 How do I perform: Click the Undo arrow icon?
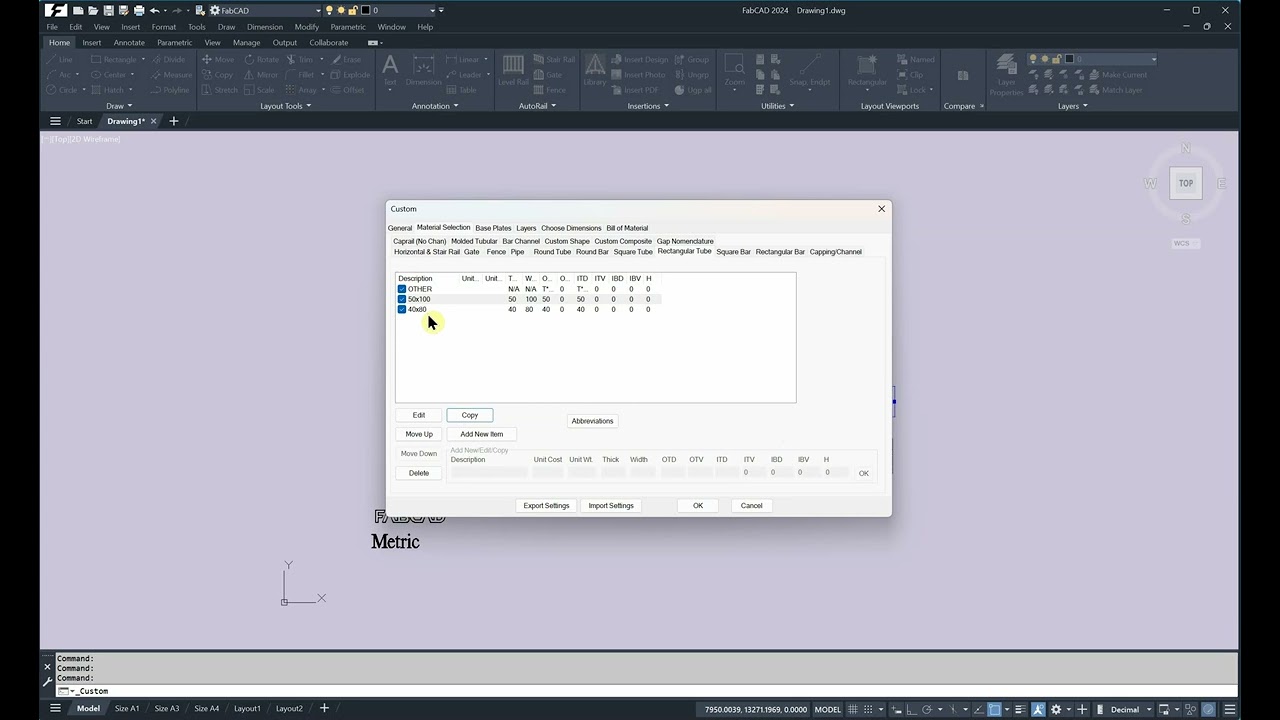point(154,10)
